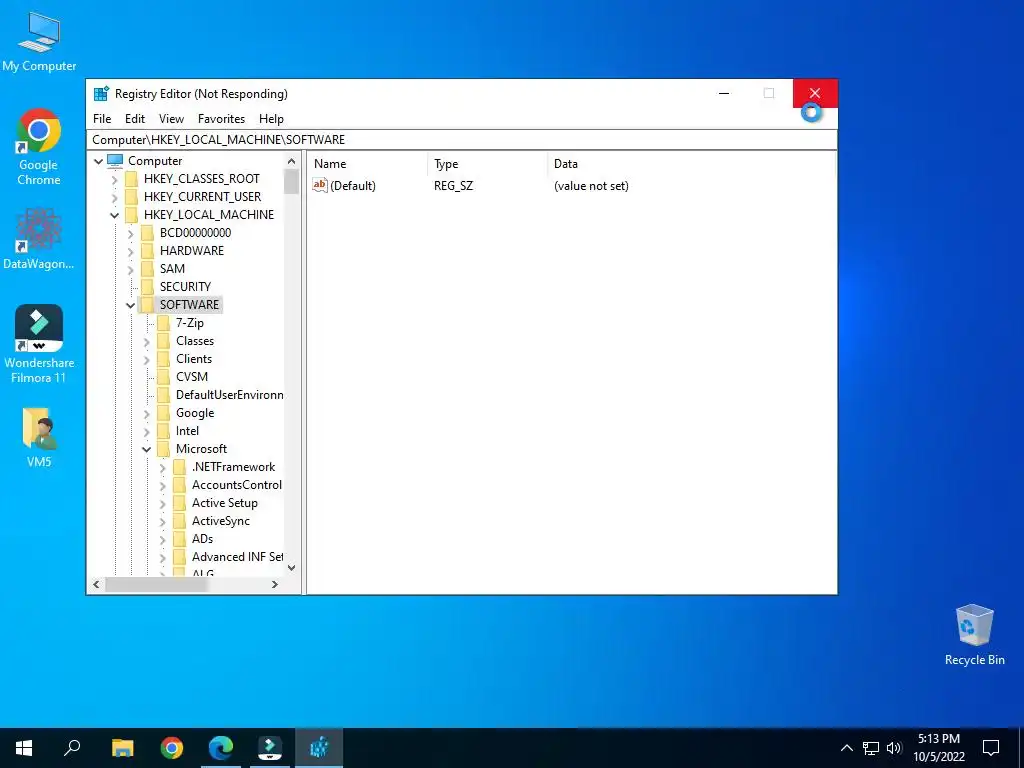Collapse the SOFTWARE key
The height and width of the screenshot is (768, 1024).
[x=131, y=305]
